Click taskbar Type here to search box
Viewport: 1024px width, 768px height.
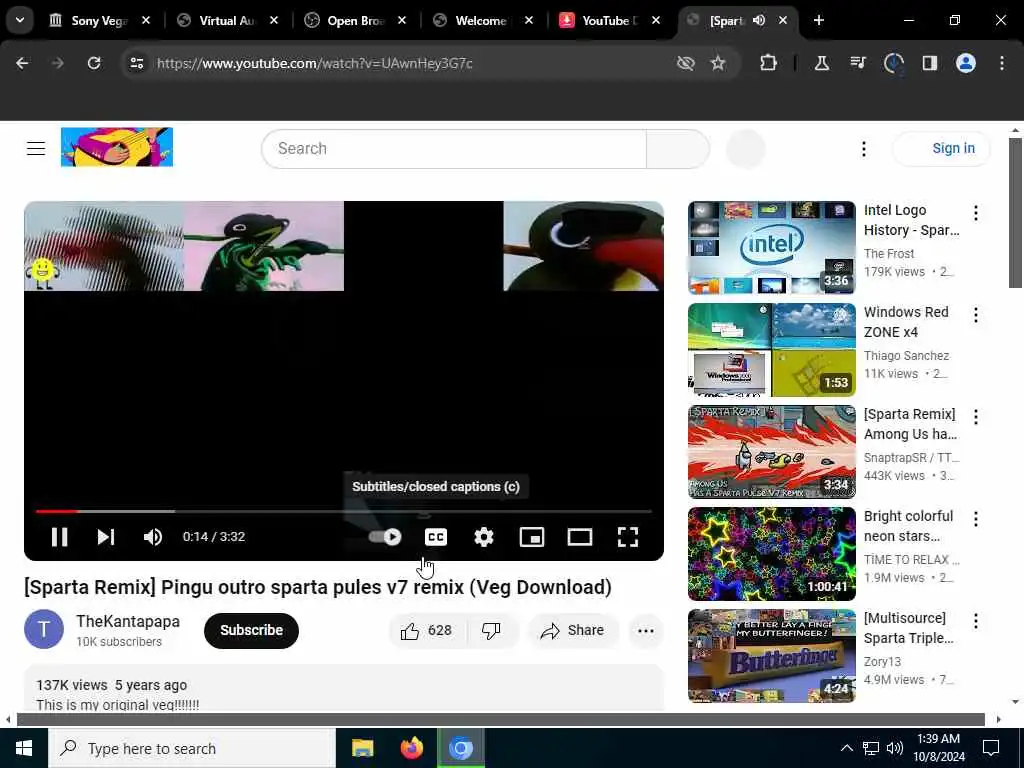(x=192, y=748)
